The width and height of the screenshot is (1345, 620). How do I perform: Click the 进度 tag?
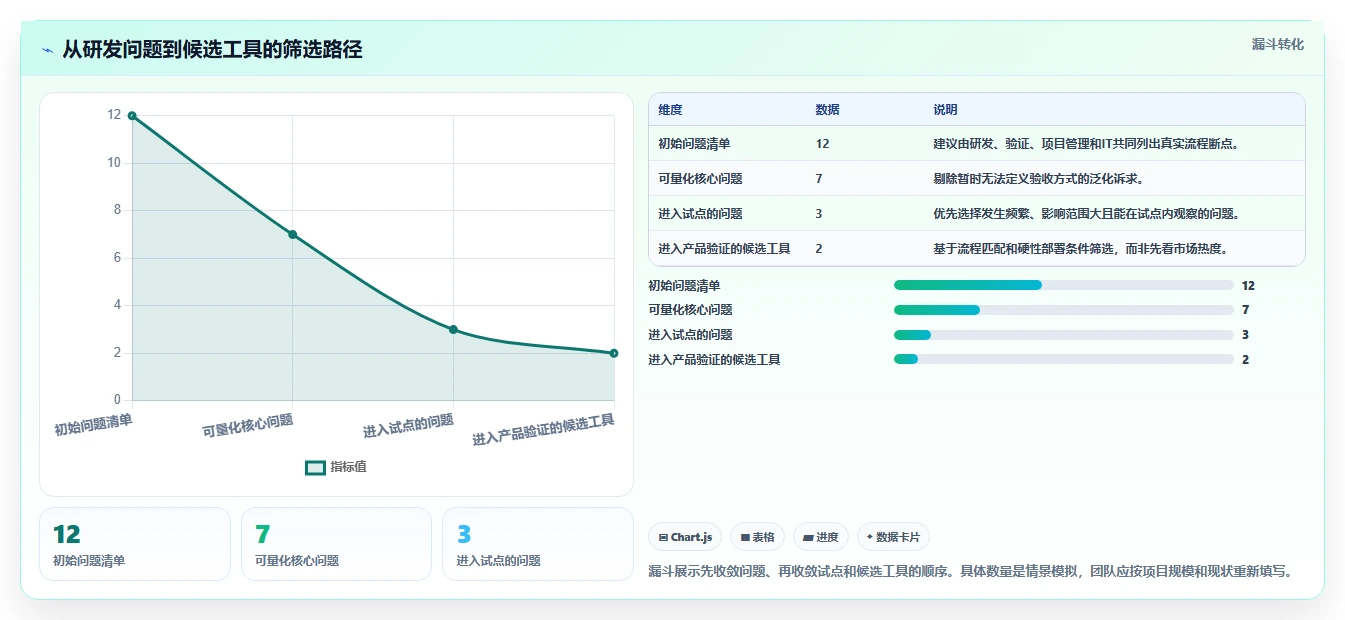(x=821, y=537)
